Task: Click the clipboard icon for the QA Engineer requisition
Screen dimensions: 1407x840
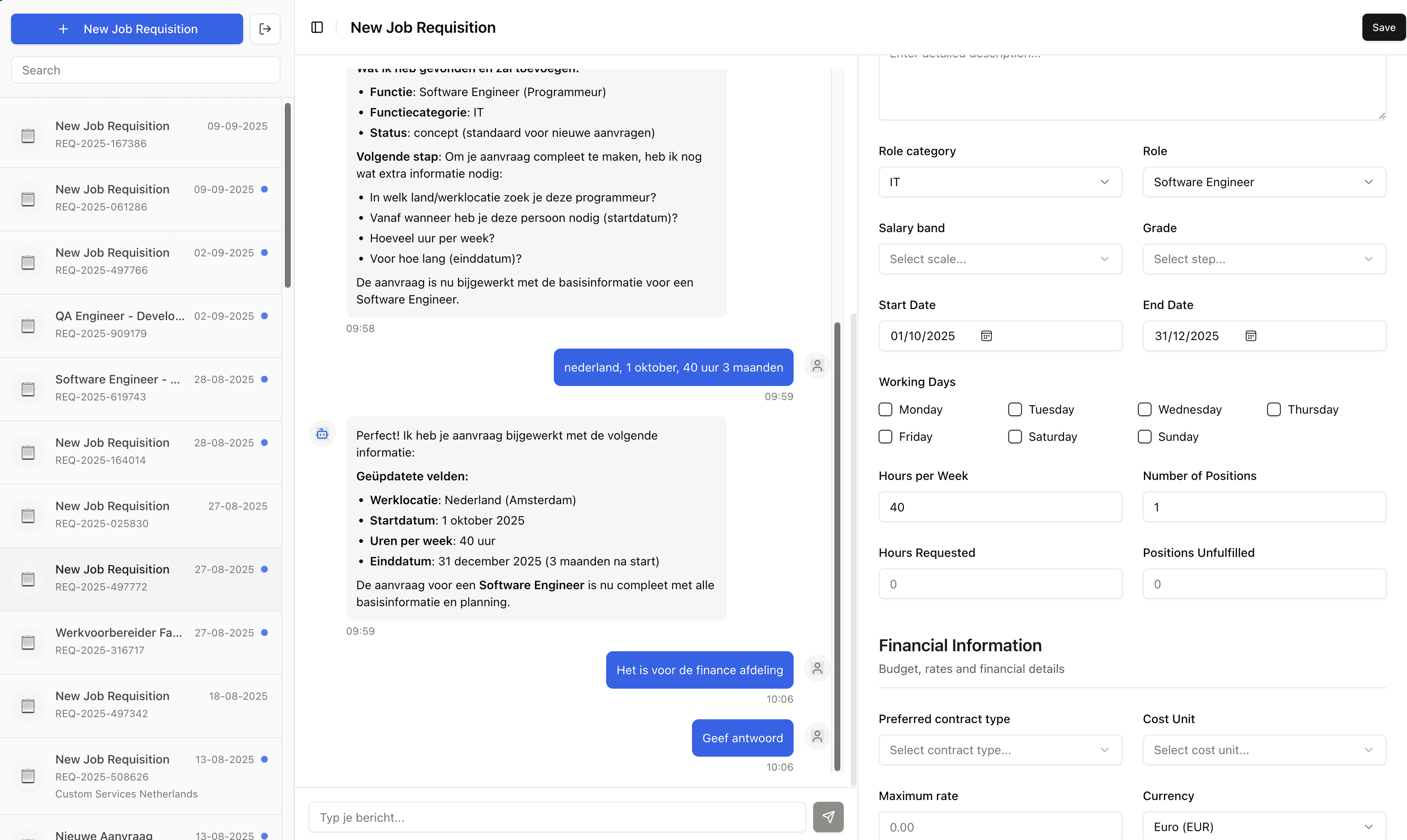Action: [x=28, y=326]
